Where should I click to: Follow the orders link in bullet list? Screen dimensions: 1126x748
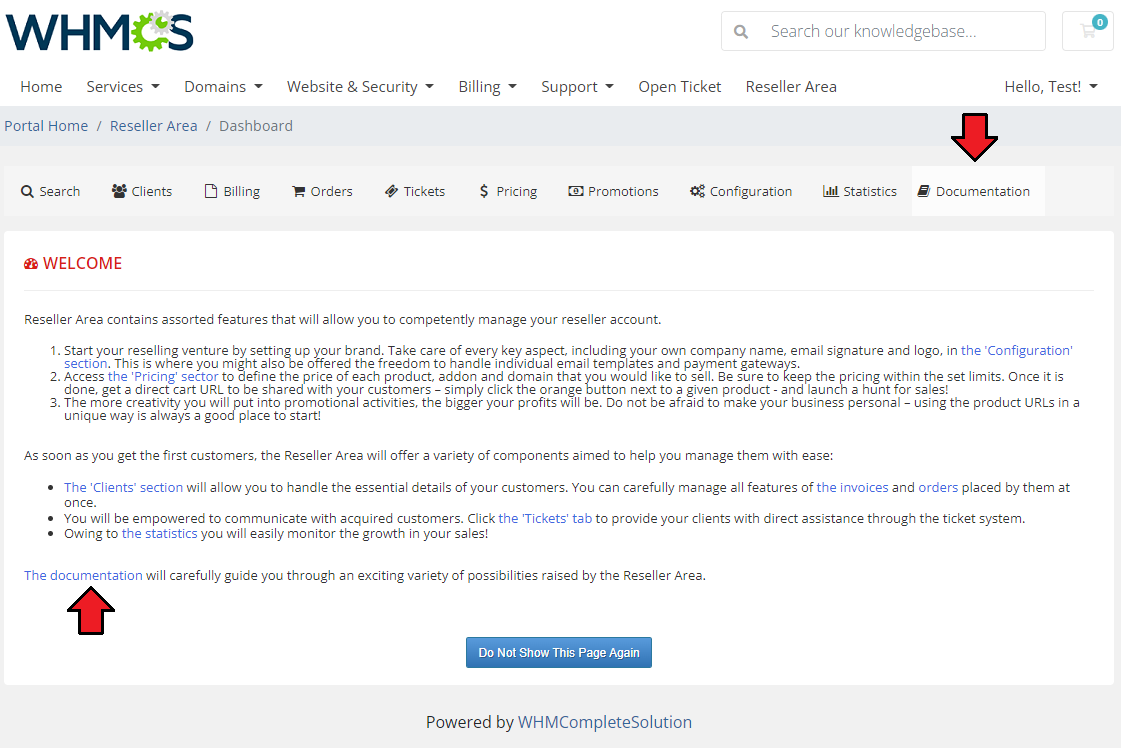point(938,487)
